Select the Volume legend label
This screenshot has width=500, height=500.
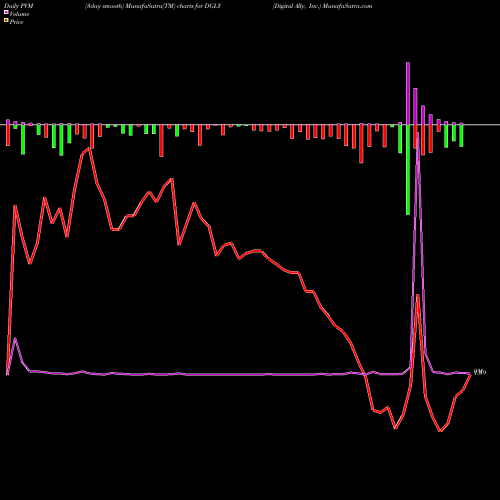click(x=19, y=14)
